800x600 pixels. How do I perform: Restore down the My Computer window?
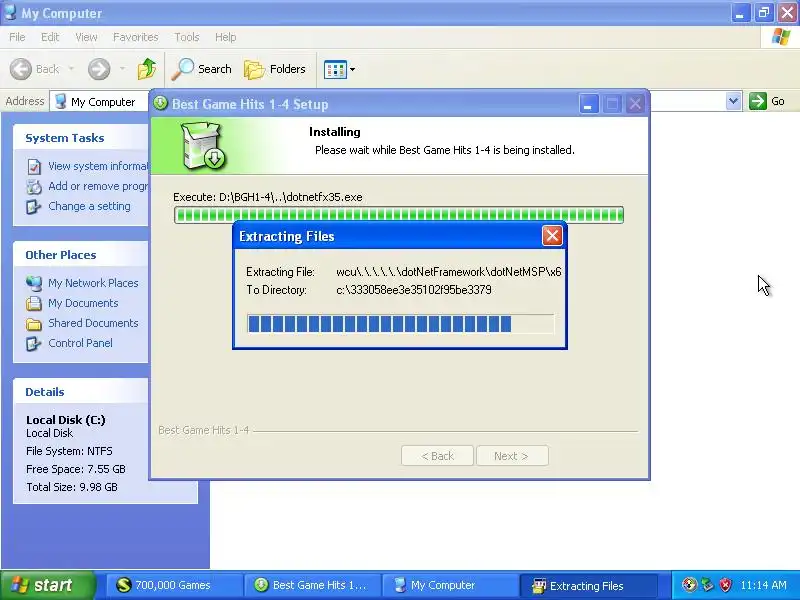[x=763, y=13]
